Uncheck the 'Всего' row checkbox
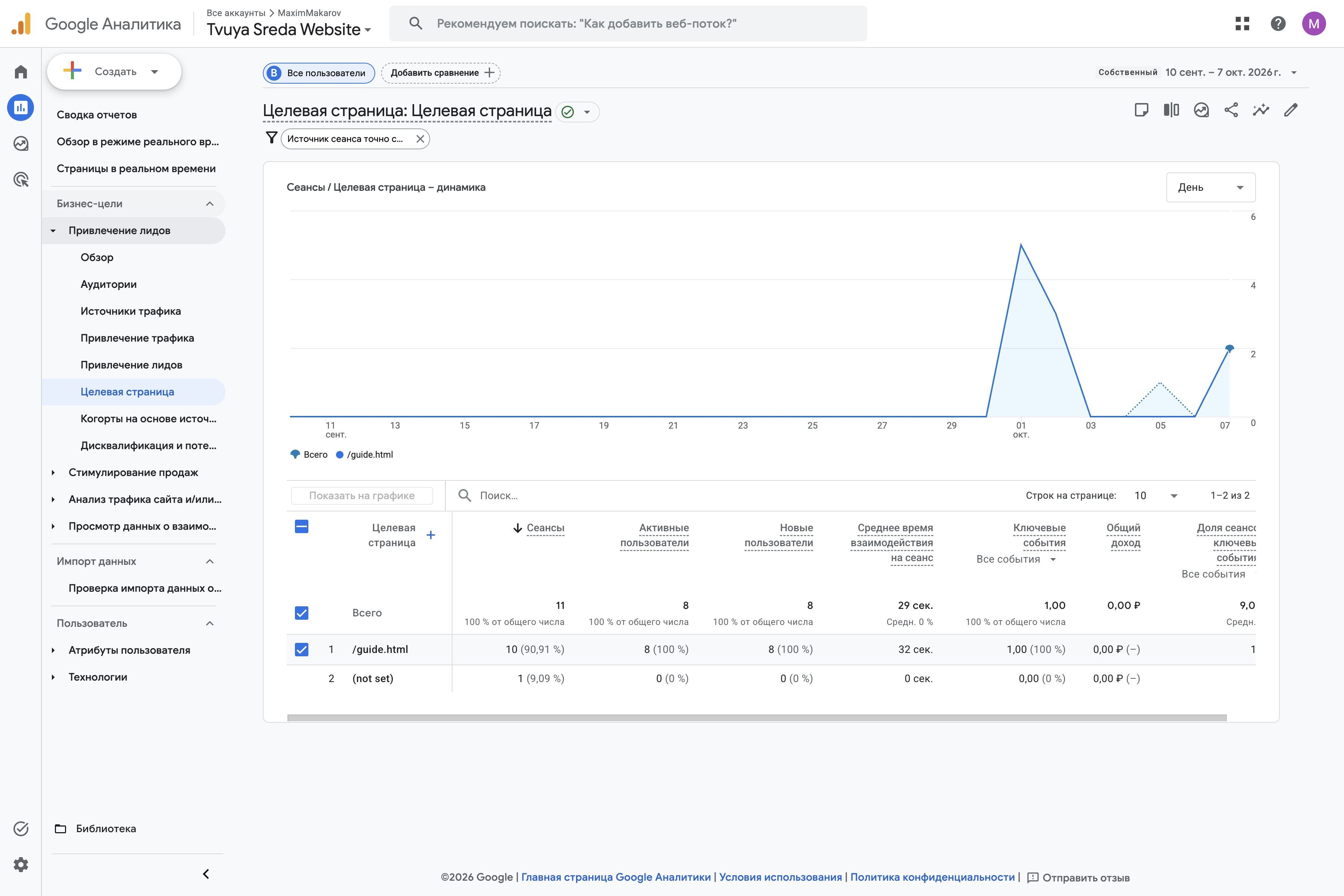Viewport: 1344px width, 896px height. pyautogui.click(x=302, y=613)
